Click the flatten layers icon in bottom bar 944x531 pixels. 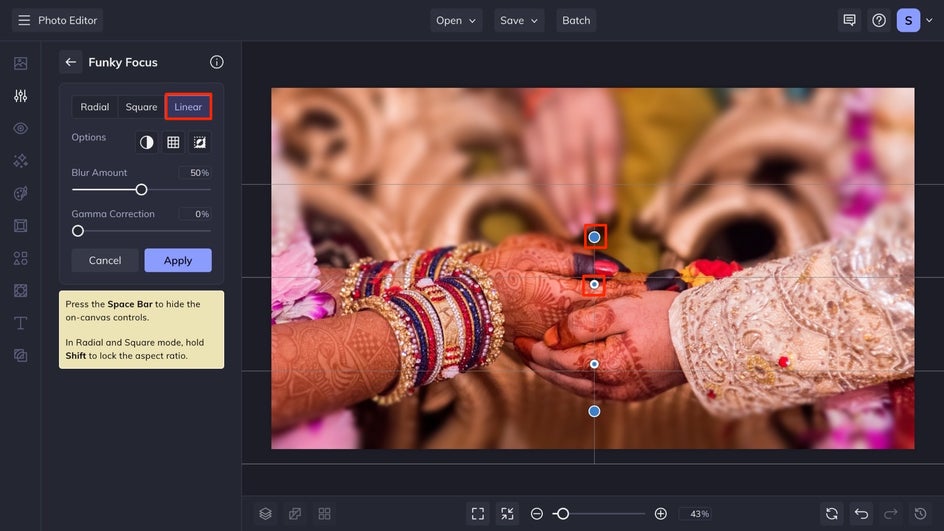tap(295, 514)
